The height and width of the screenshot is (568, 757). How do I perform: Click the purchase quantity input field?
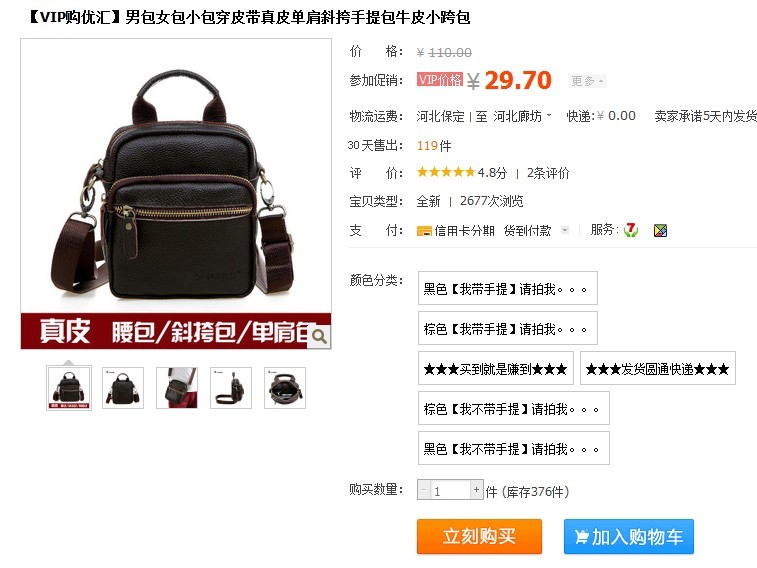click(450, 490)
